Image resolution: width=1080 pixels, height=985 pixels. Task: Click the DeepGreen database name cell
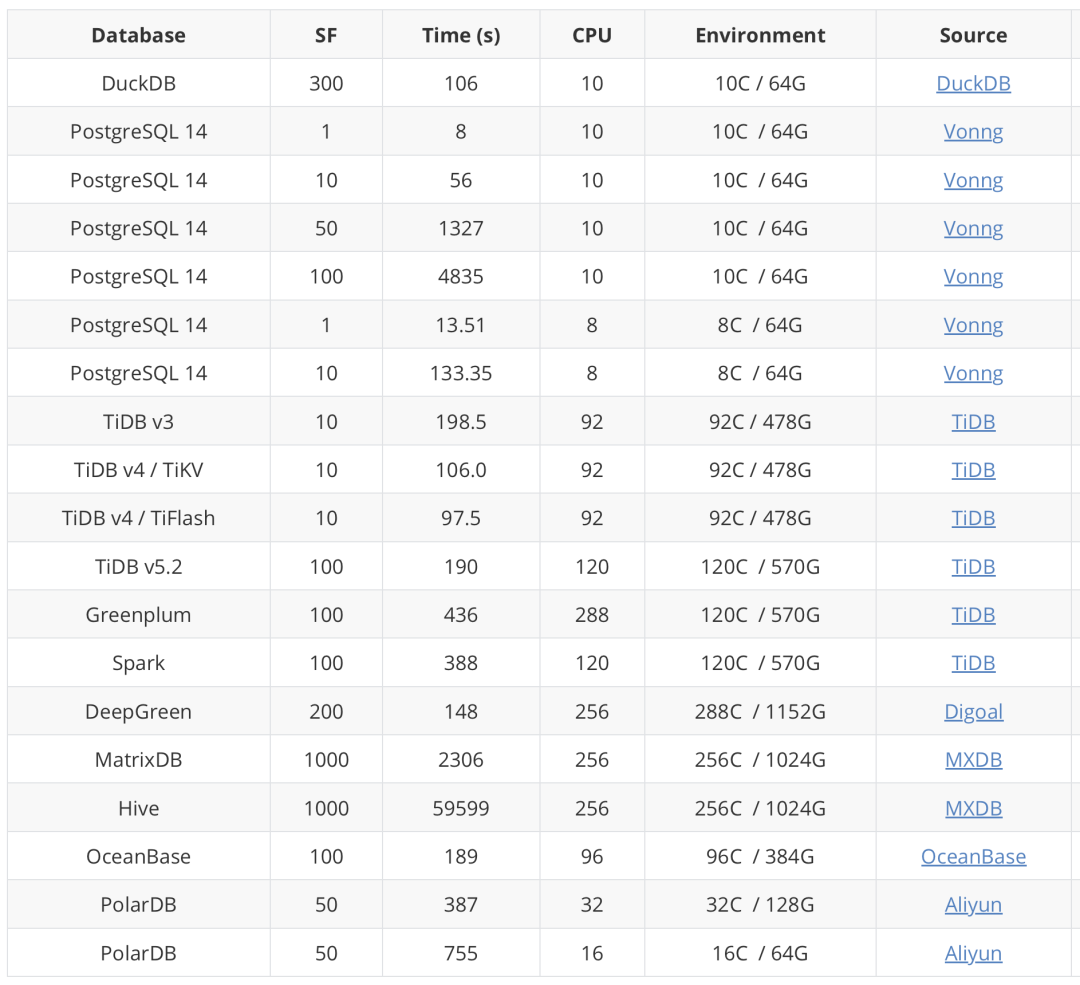click(138, 712)
